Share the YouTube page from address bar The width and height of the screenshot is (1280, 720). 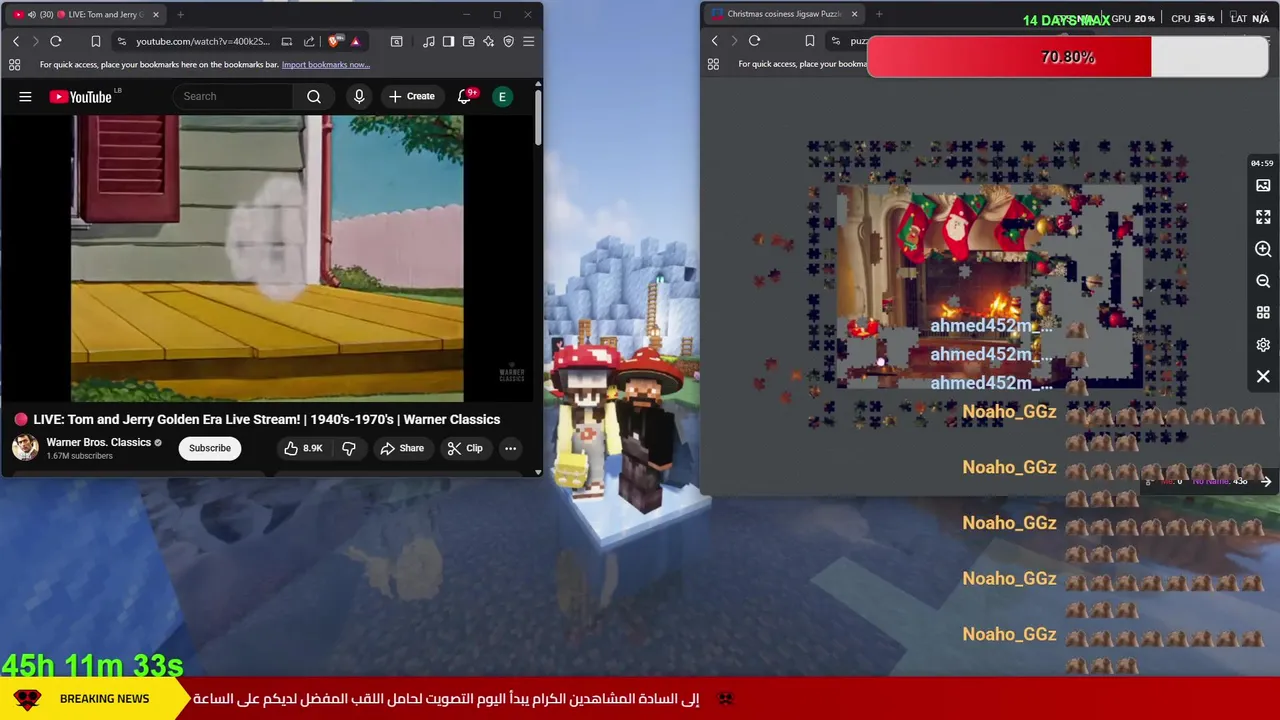[309, 41]
